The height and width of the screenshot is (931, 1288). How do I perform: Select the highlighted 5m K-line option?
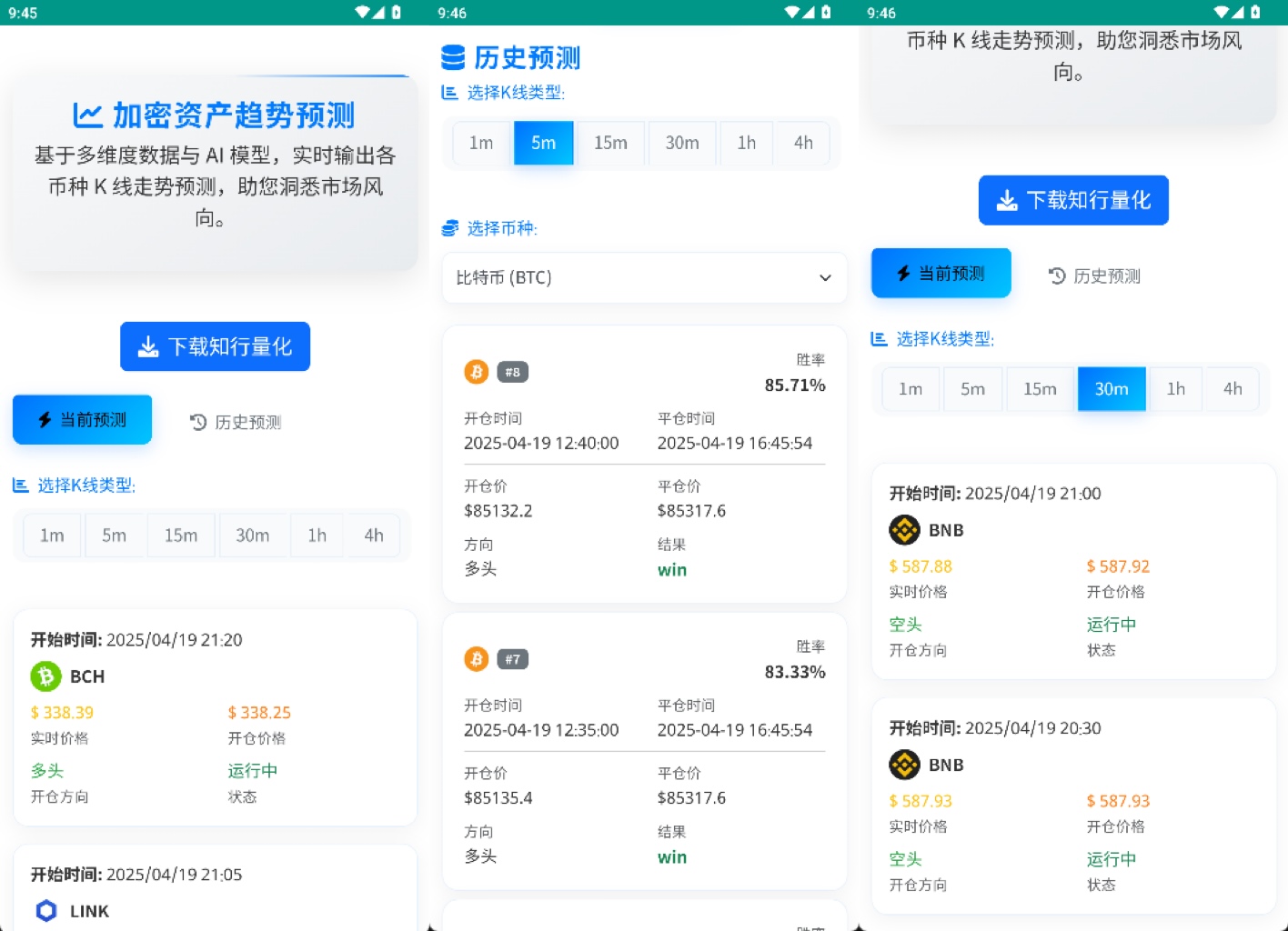(543, 143)
